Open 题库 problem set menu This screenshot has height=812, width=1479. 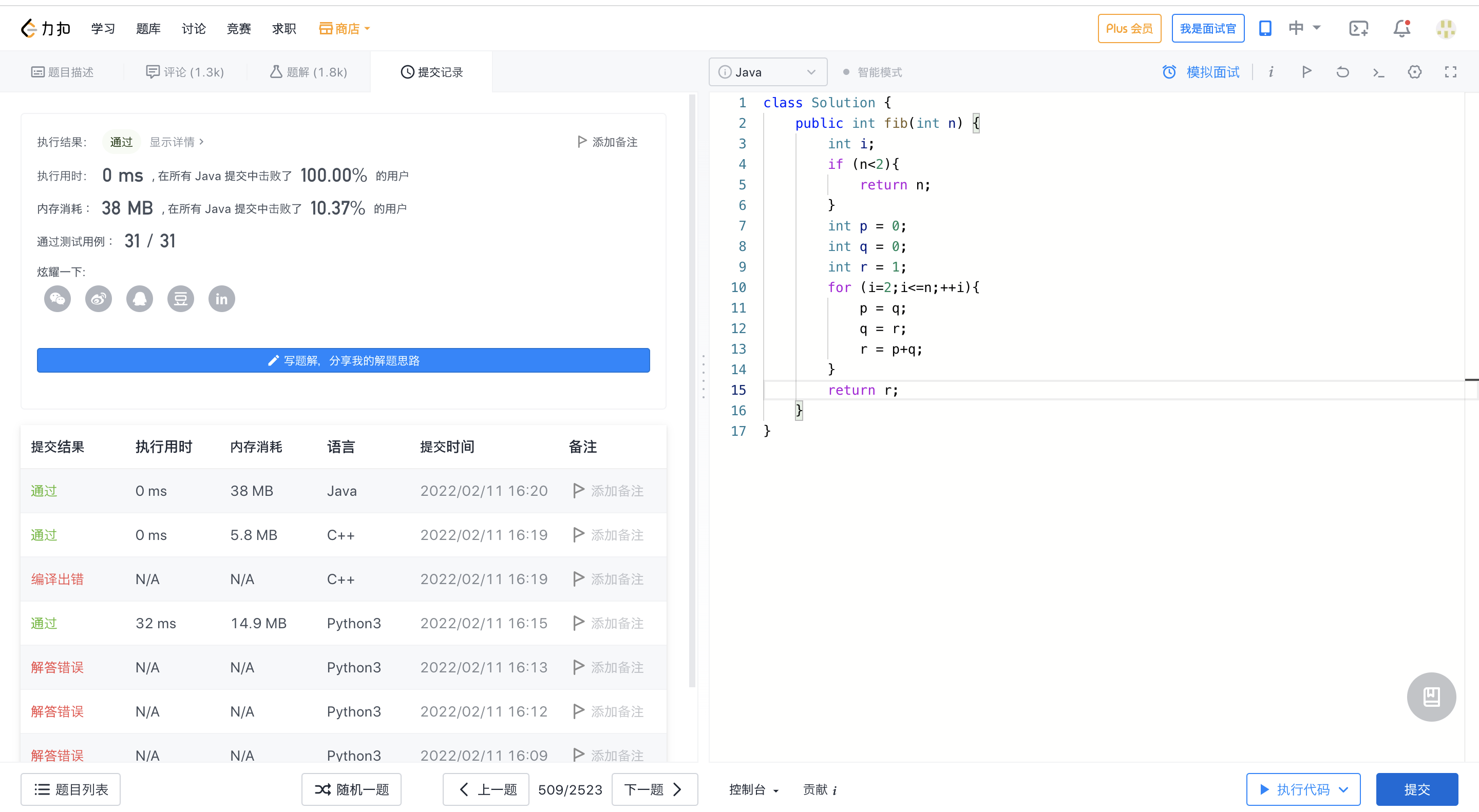click(x=148, y=28)
